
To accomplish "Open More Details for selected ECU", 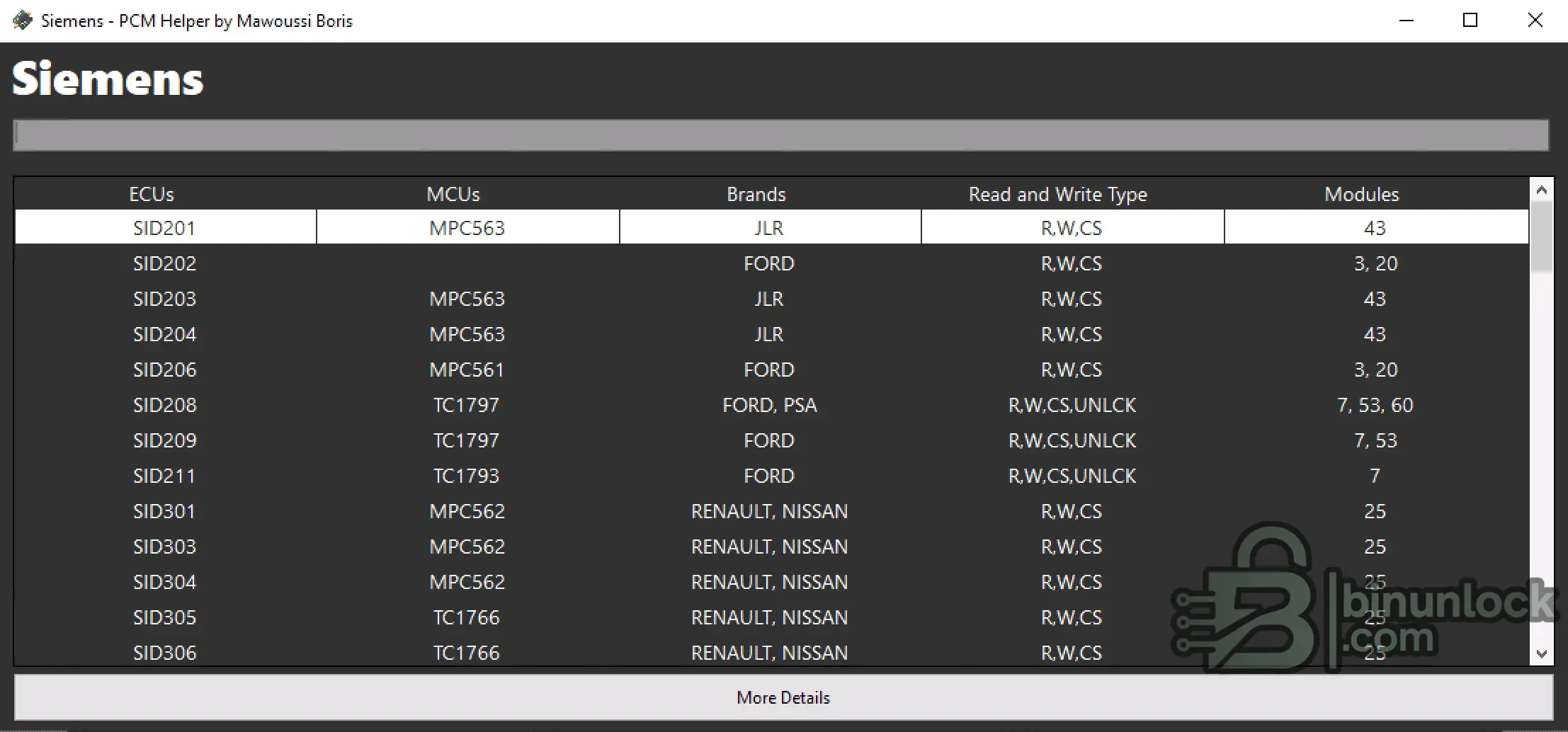I will (x=783, y=697).
